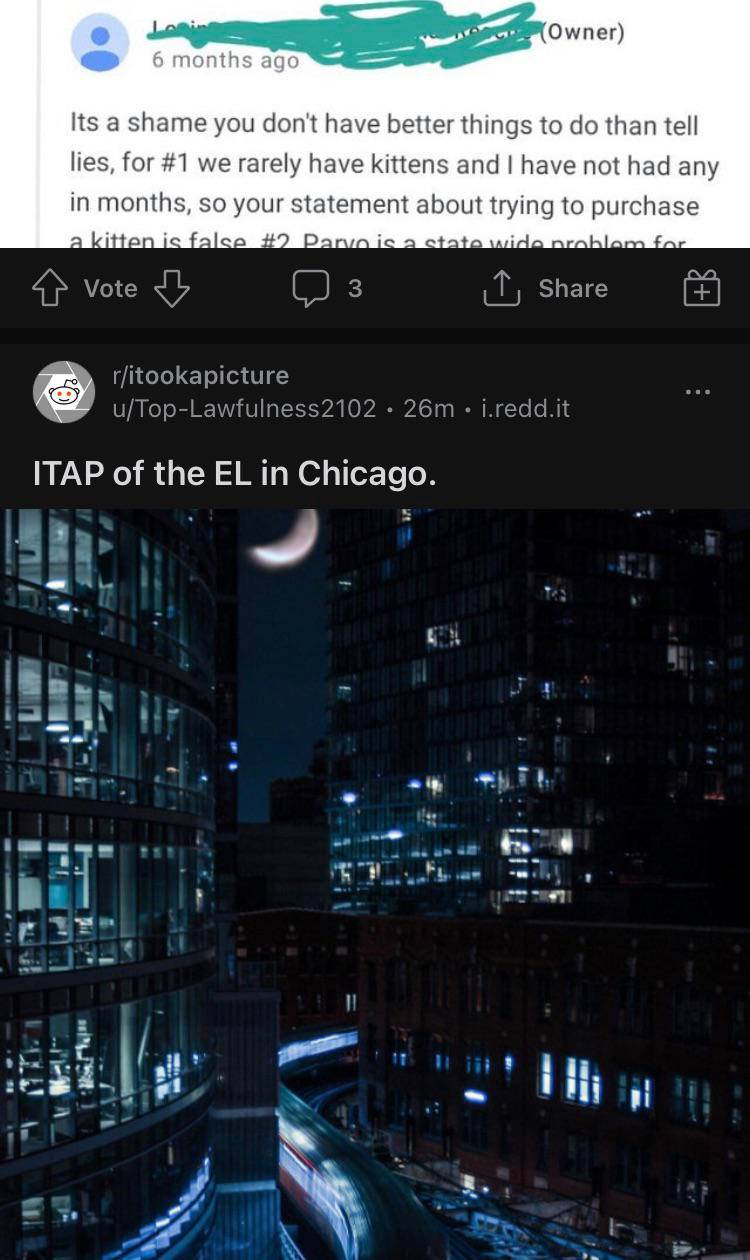Tap the Share button label
This screenshot has height=1260, width=750.
[573, 289]
